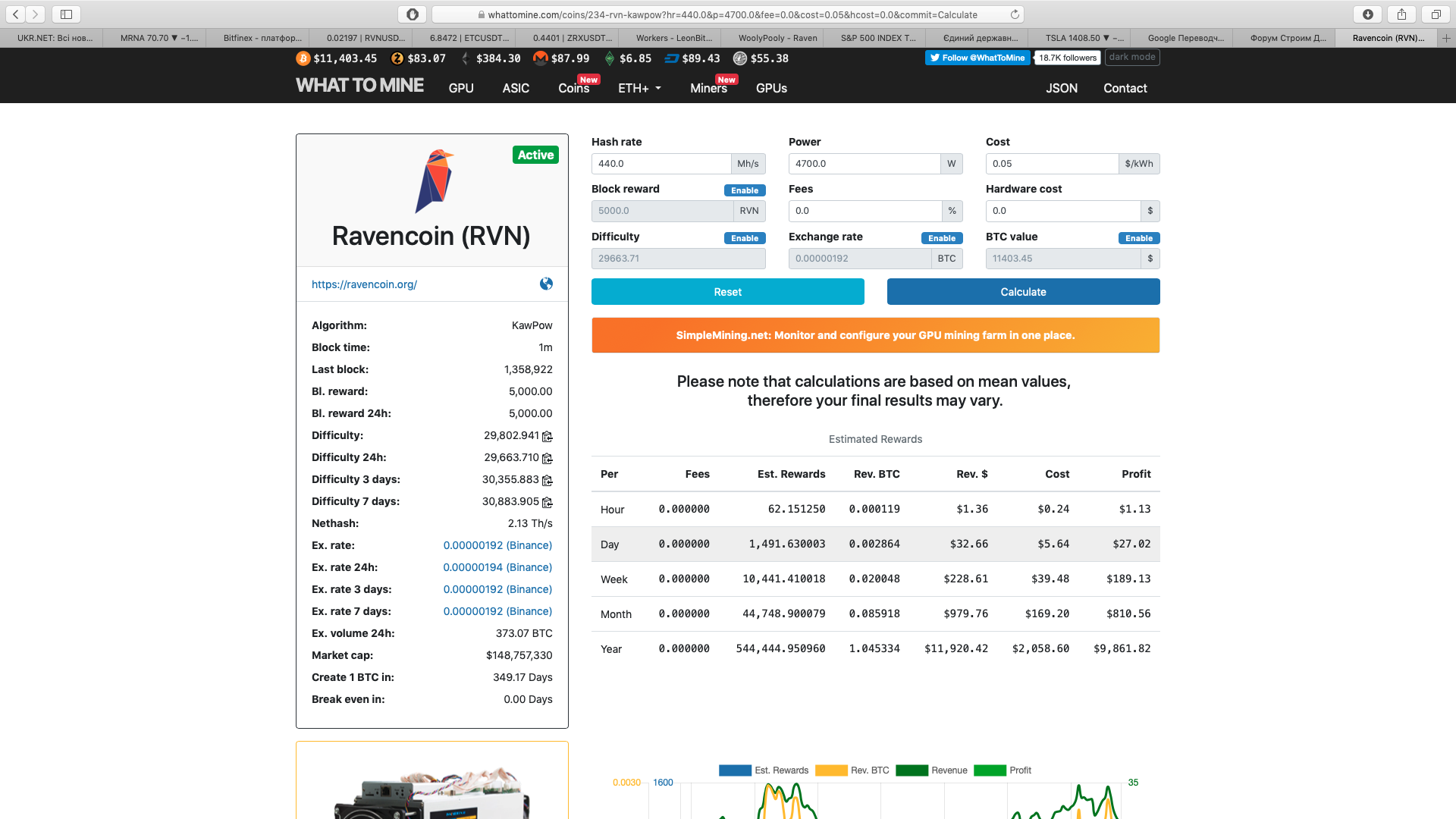Click the Safari address bar
Viewport: 1456px width, 819px height.
pos(728,14)
